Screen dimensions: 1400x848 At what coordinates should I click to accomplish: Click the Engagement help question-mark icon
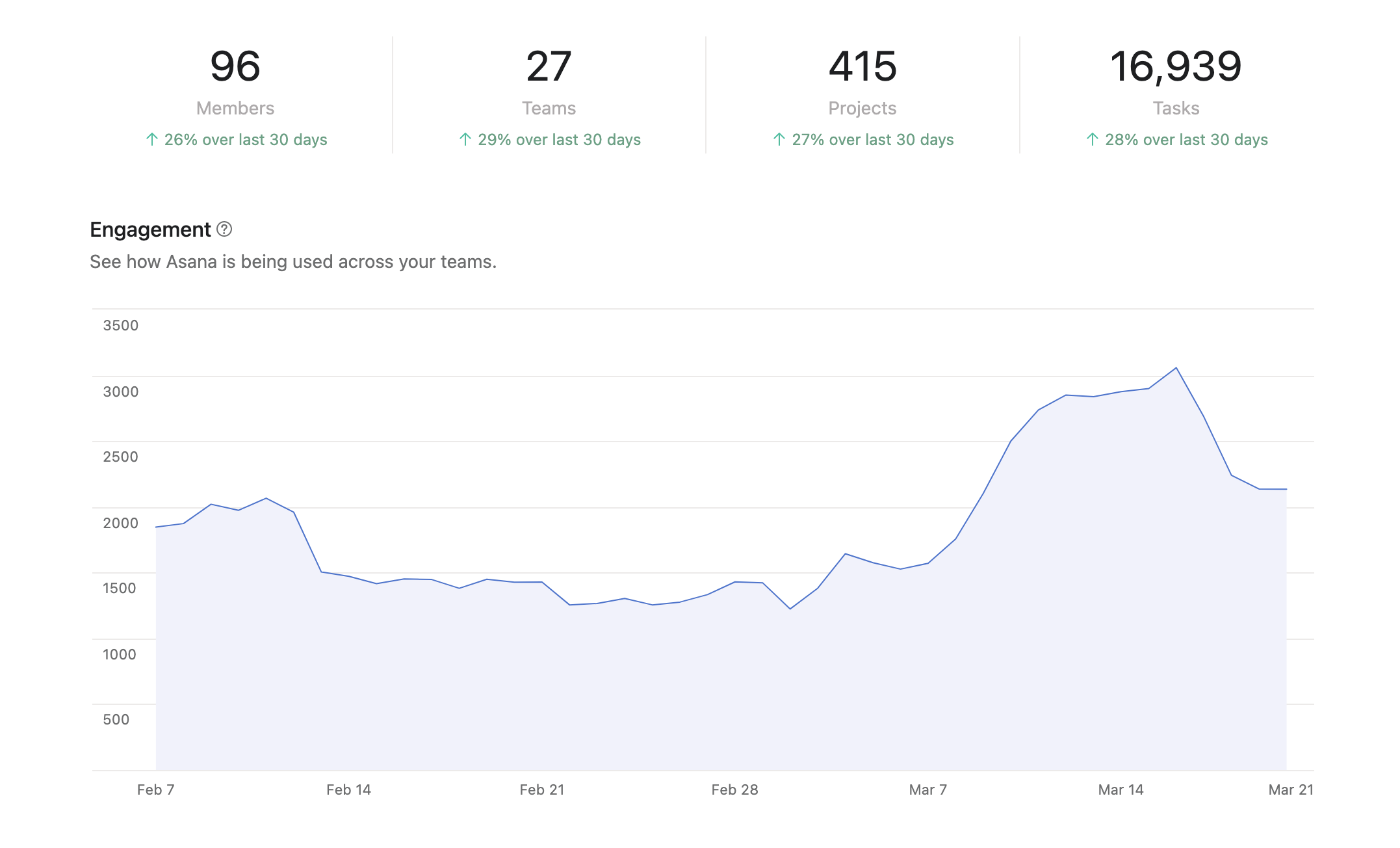224,229
